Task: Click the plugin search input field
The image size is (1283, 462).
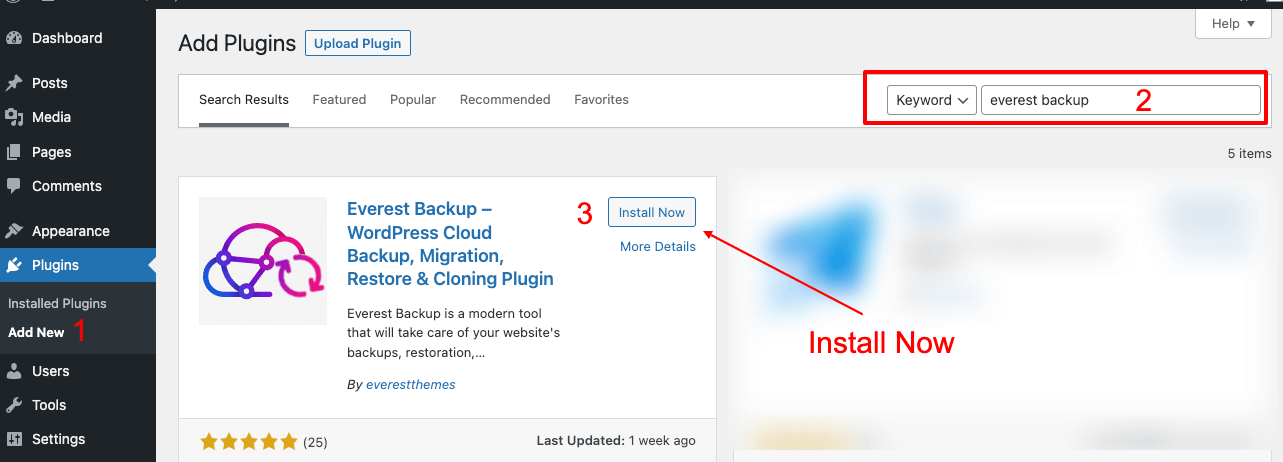Action: point(1120,100)
